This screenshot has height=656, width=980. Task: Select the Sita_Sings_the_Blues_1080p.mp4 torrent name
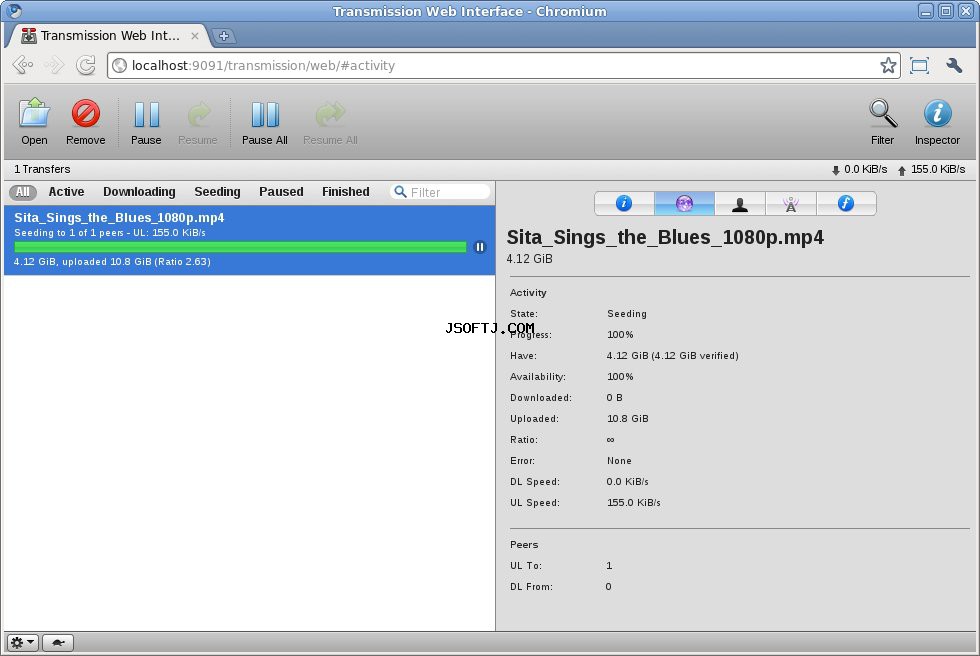pyautogui.click(x=119, y=217)
